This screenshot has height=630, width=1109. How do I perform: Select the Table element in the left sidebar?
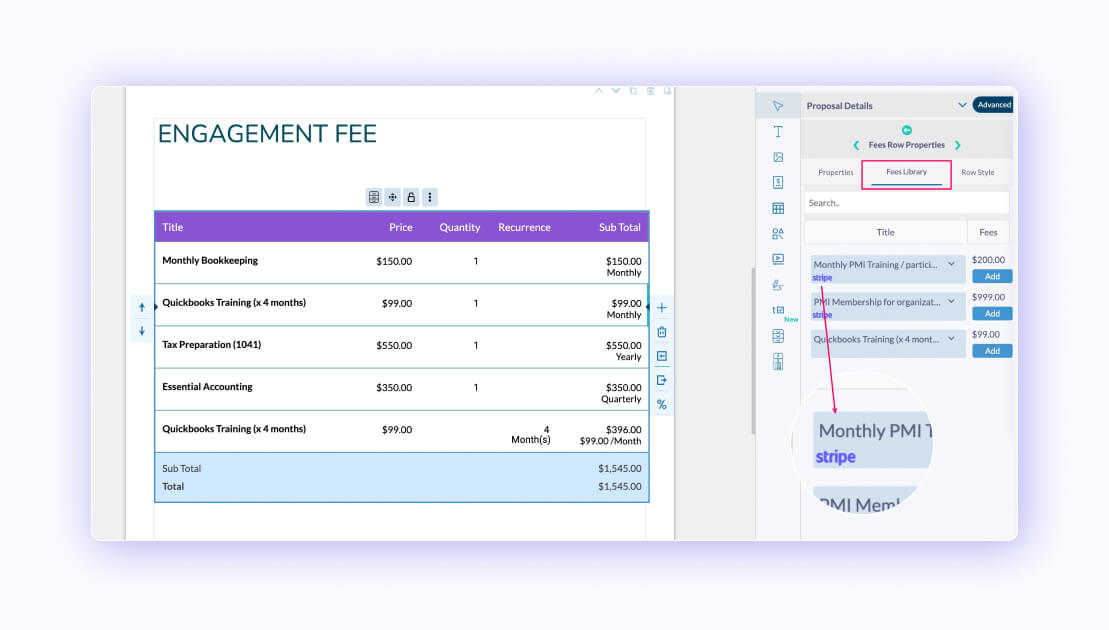[779, 208]
